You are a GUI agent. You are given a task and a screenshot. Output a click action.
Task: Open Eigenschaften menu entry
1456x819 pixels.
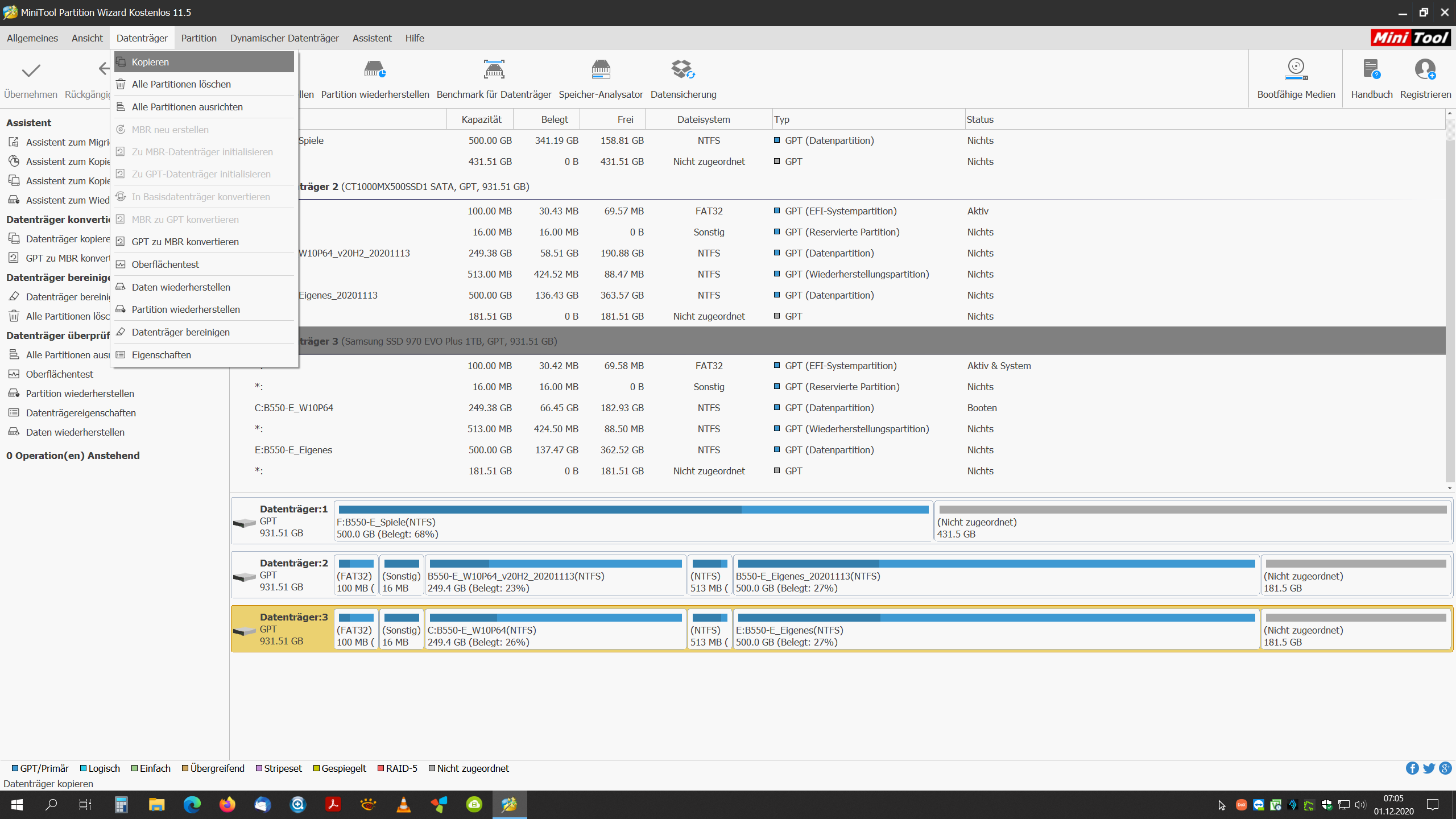[x=161, y=355]
